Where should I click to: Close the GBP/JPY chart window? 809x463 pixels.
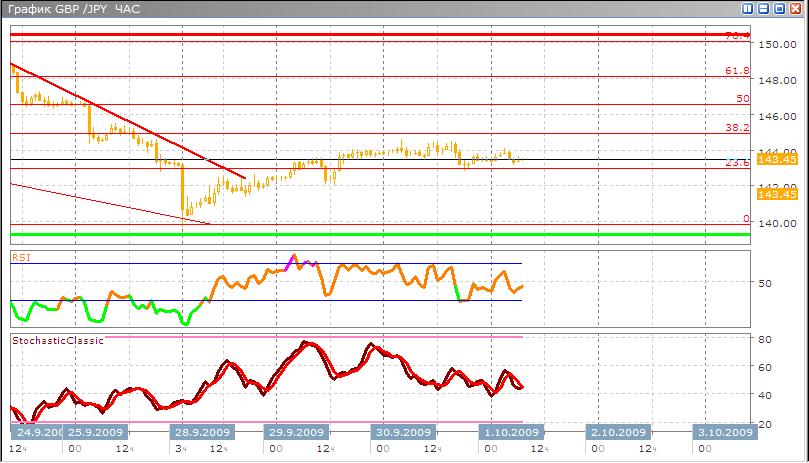pos(797,8)
